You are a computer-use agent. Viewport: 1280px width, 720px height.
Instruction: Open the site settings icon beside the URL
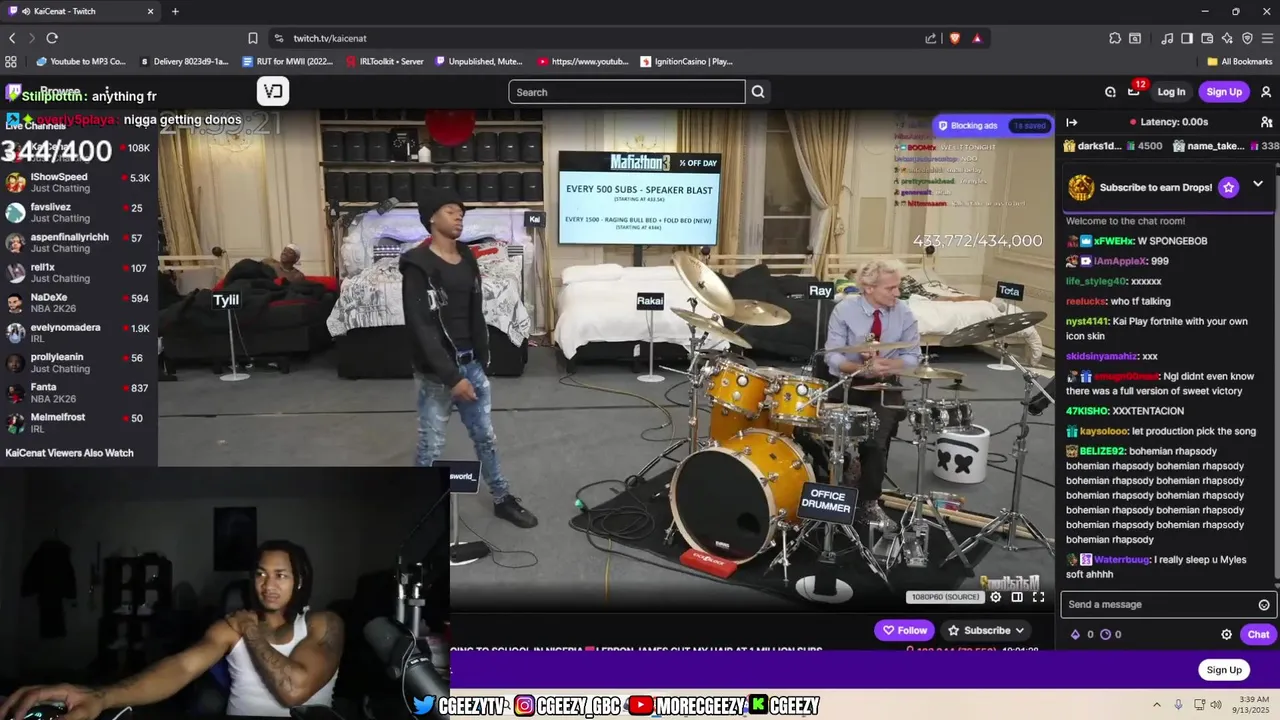coord(279,38)
